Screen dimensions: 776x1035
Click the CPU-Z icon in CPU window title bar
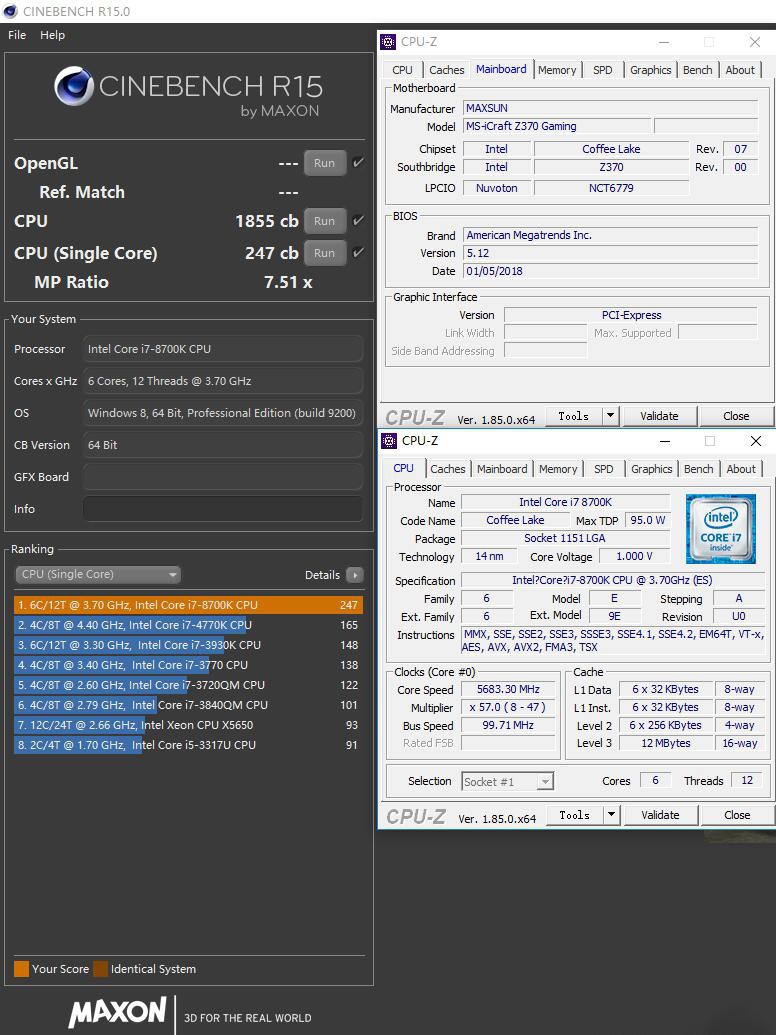tap(389, 441)
